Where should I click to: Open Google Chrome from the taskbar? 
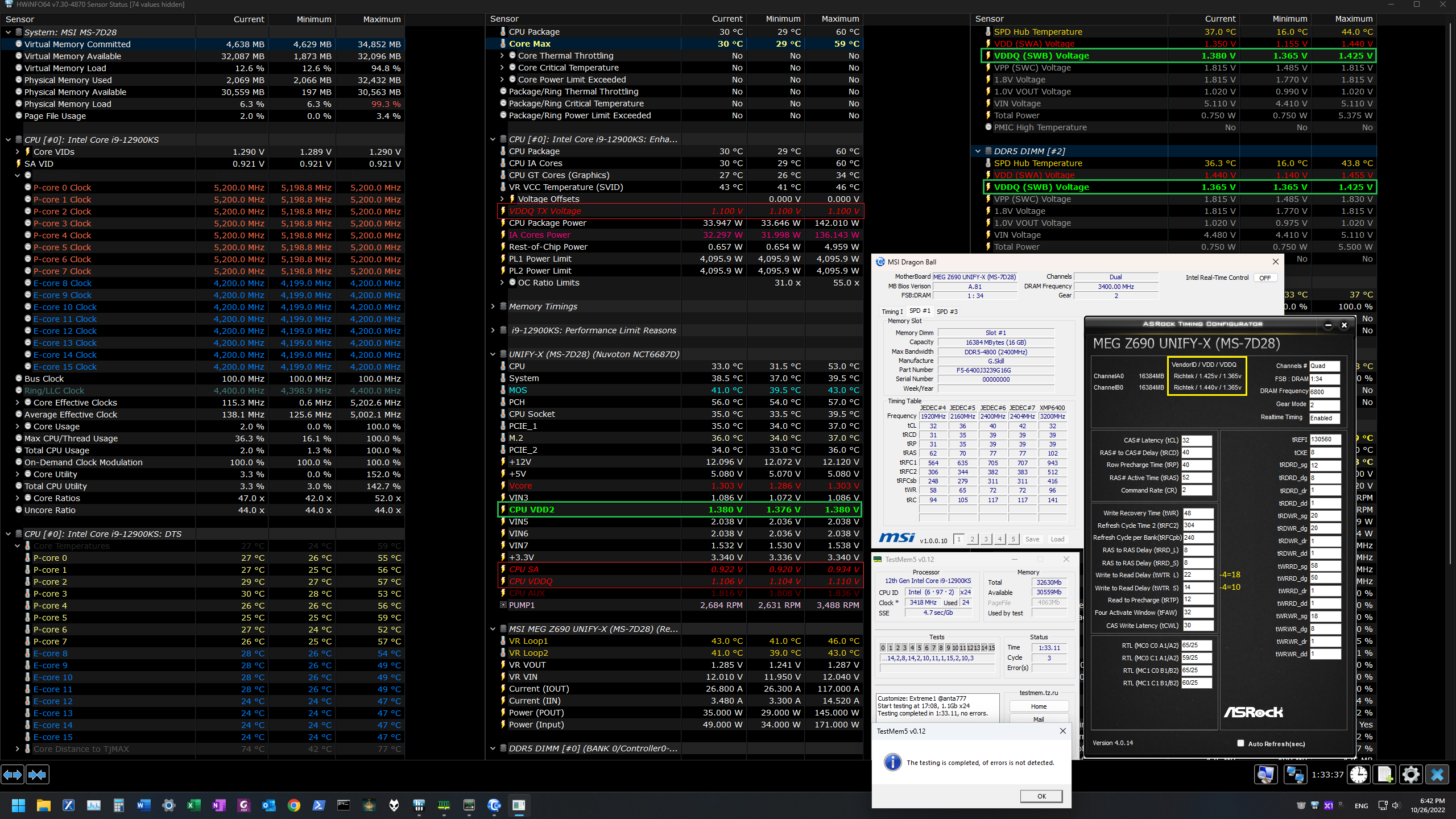[x=293, y=805]
